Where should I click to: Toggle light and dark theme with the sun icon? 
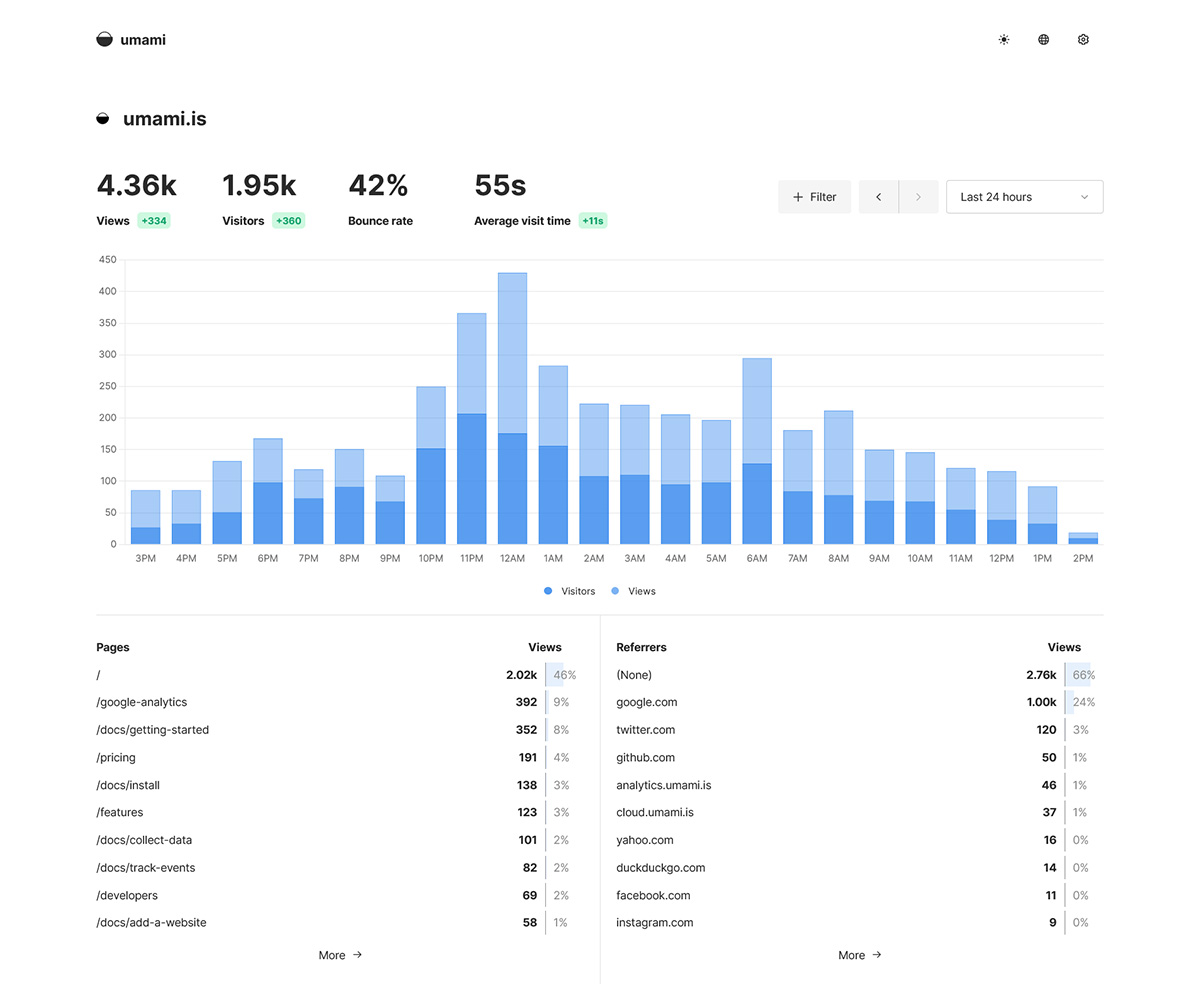click(x=1003, y=39)
